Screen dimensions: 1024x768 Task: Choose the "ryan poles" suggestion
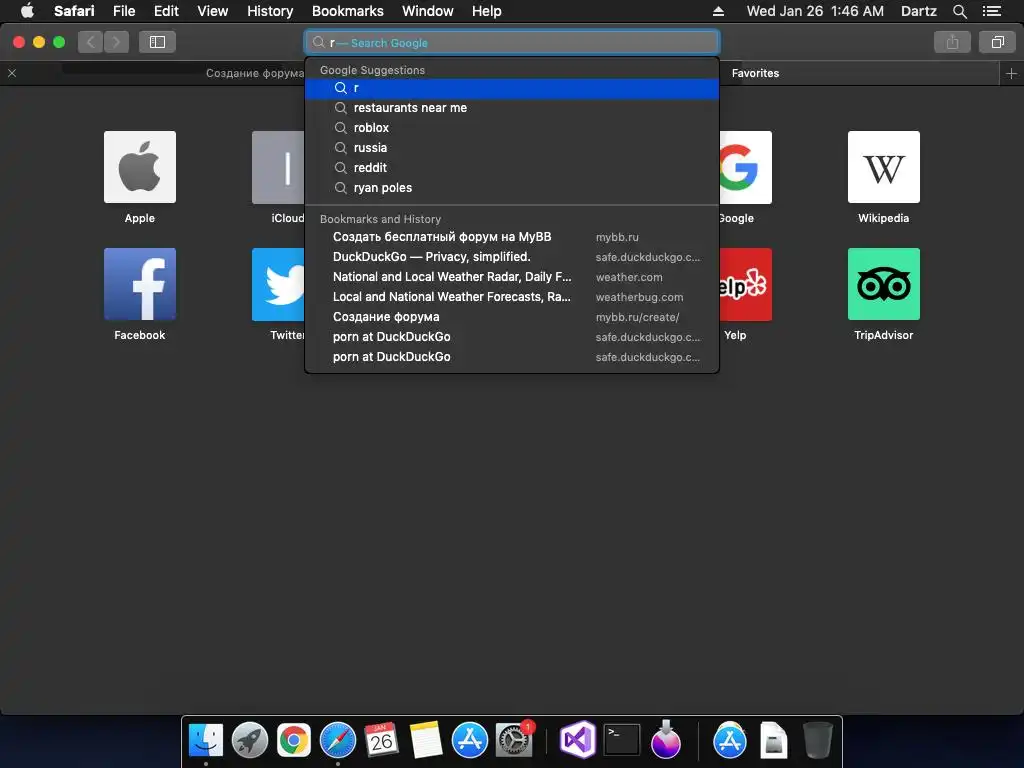click(512, 187)
